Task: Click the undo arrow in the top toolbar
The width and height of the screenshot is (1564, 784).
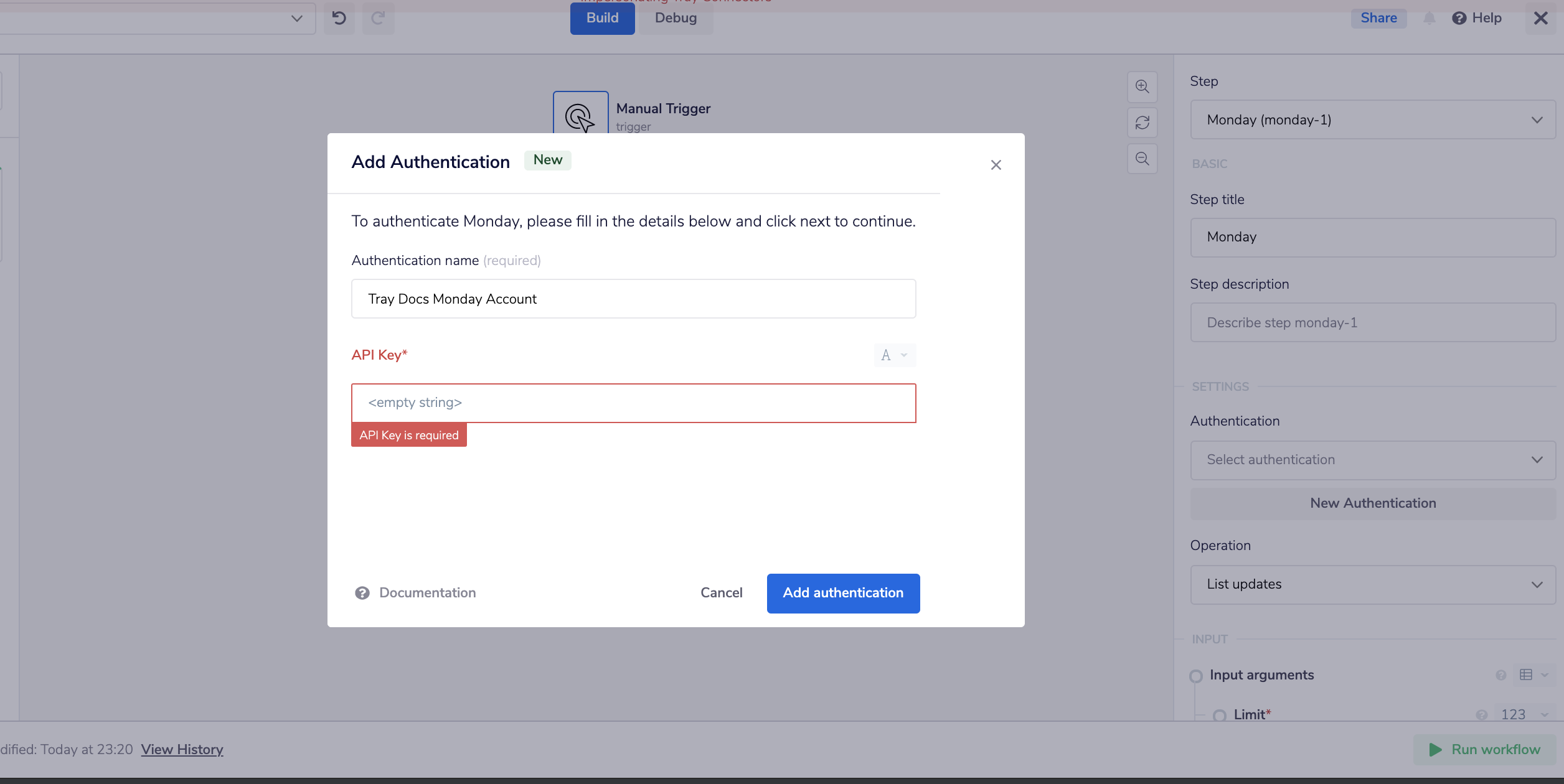Action: pyautogui.click(x=339, y=18)
